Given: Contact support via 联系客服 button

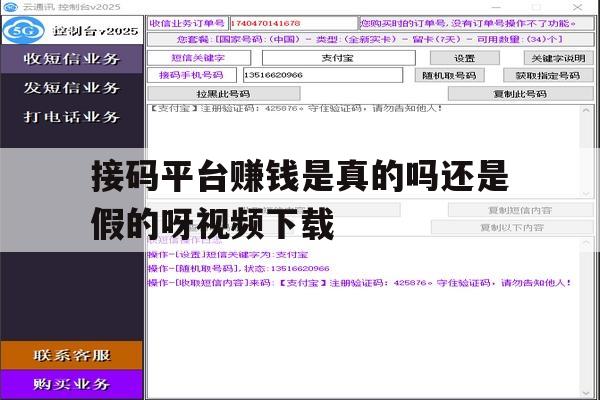Looking at the screenshot, I should [72, 355].
